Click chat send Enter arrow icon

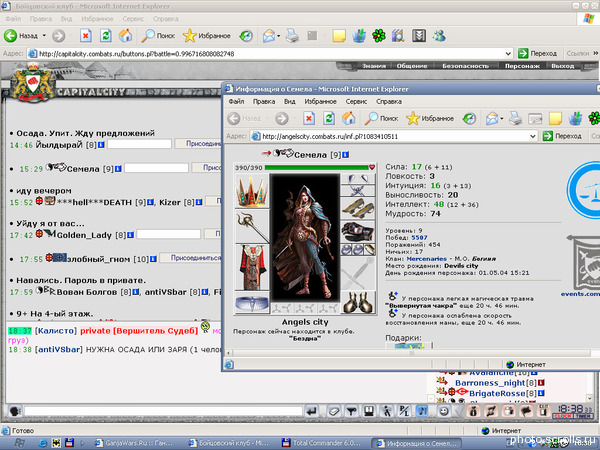tap(311, 411)
